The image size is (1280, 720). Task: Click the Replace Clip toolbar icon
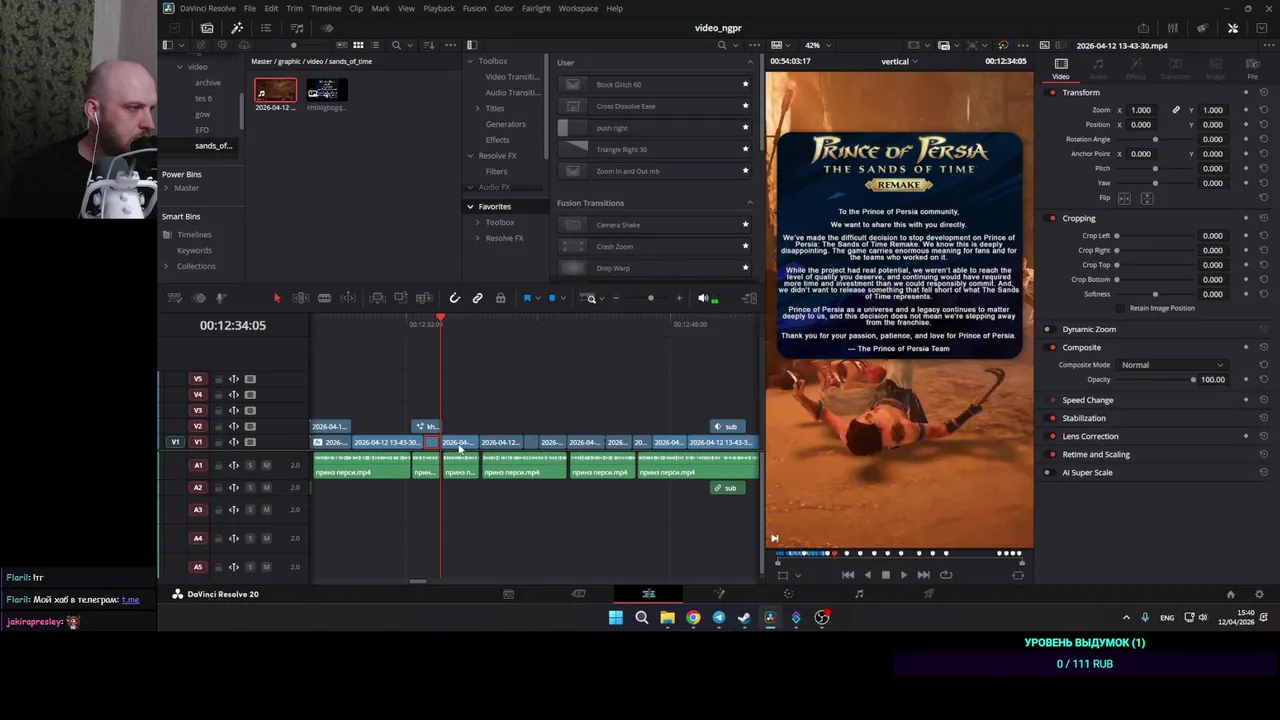(x=424, y=298)
